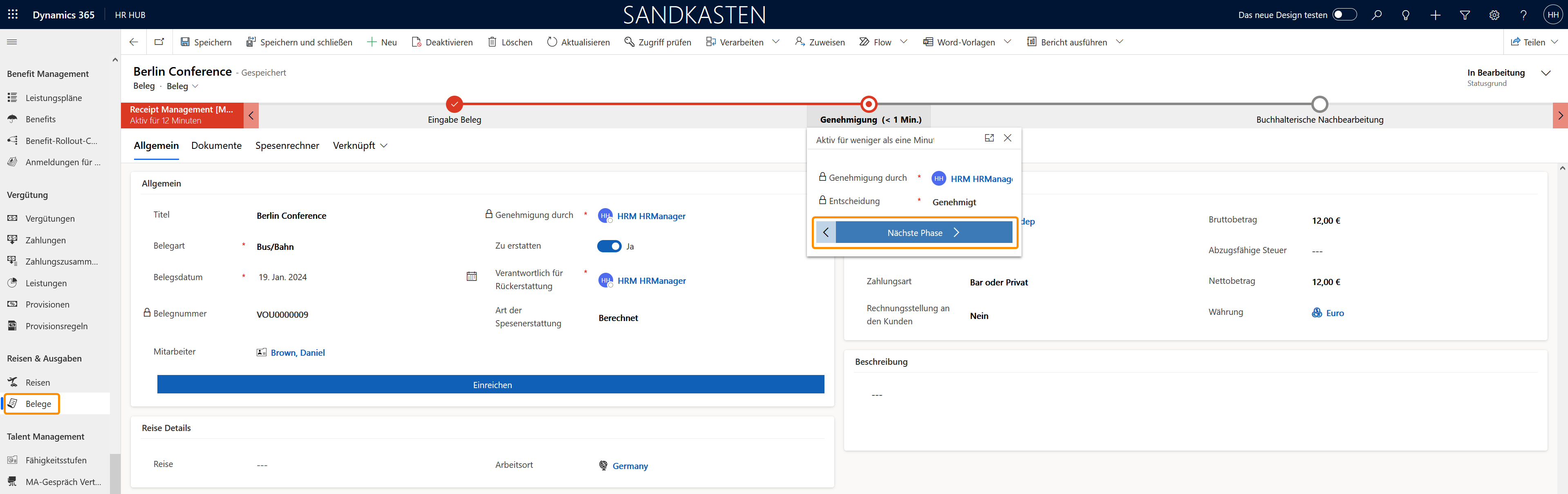Expand the Bericht ausführen dropdown arrow
The image size is (1568, 494).
tap(1120, 42)
